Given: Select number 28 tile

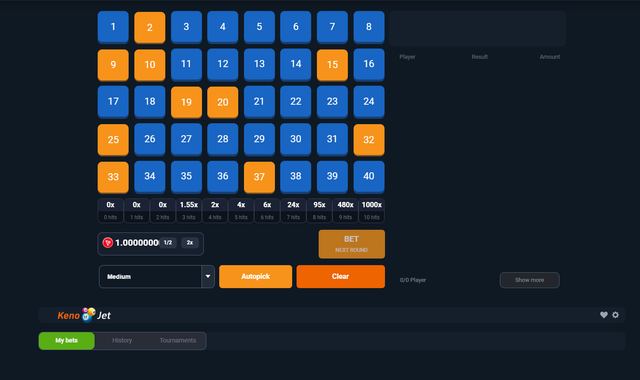Looking at the screenshot, I should click(x=223, y=139).
